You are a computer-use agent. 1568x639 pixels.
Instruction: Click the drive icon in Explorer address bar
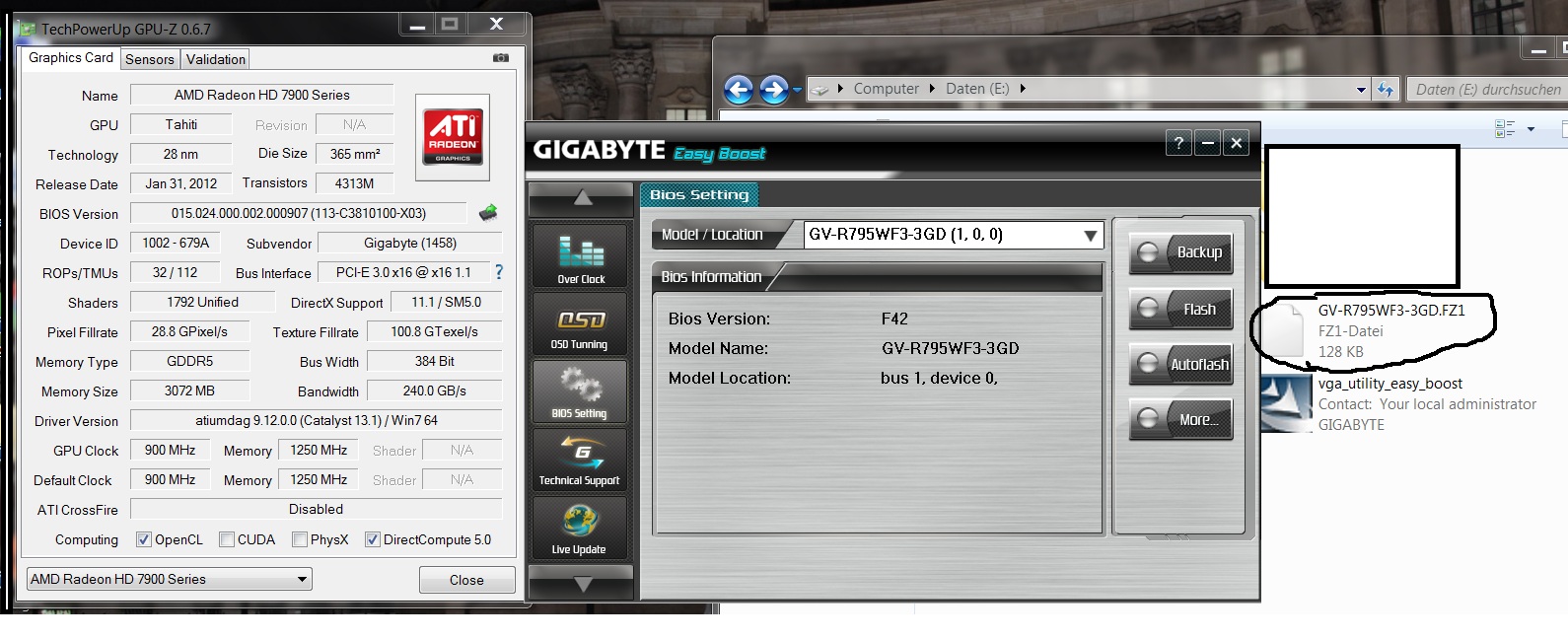820,89
